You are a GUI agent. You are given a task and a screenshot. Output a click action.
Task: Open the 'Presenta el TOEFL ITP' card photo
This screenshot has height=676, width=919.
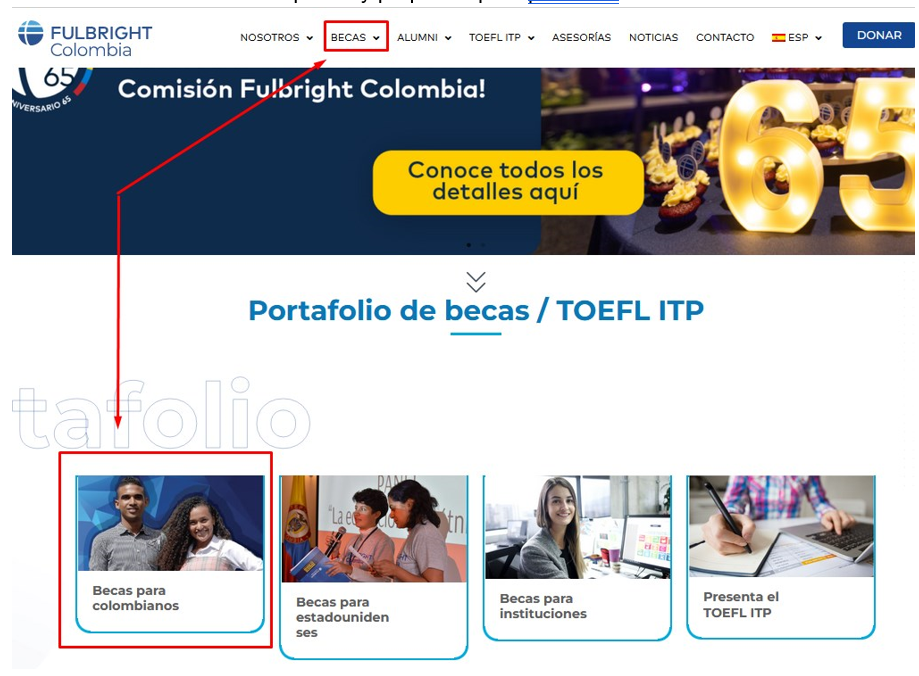(x=781, y=526)
